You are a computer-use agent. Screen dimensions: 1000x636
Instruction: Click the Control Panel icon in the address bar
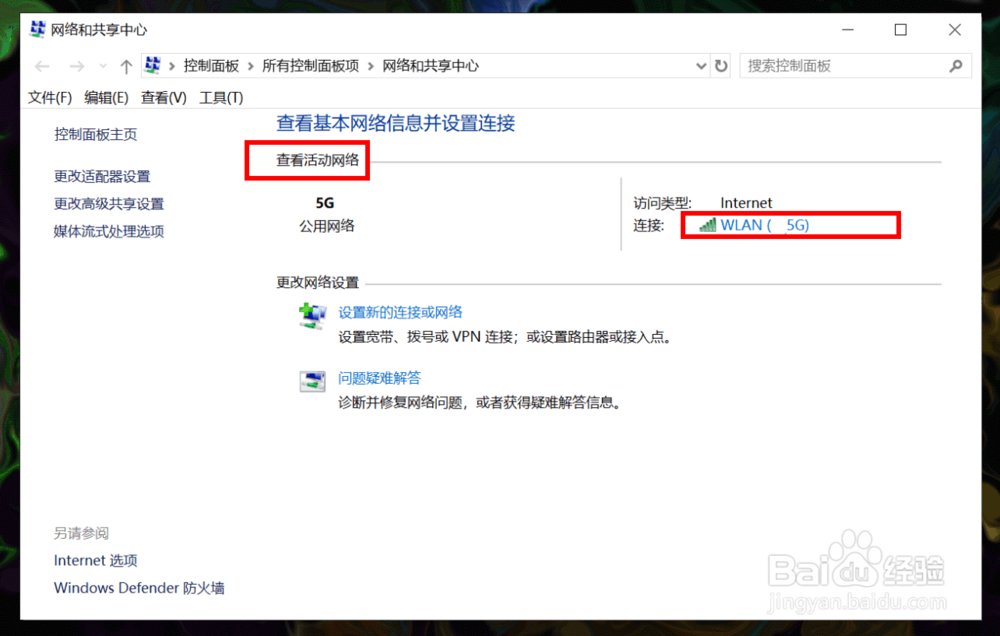[x=153, y=65]
